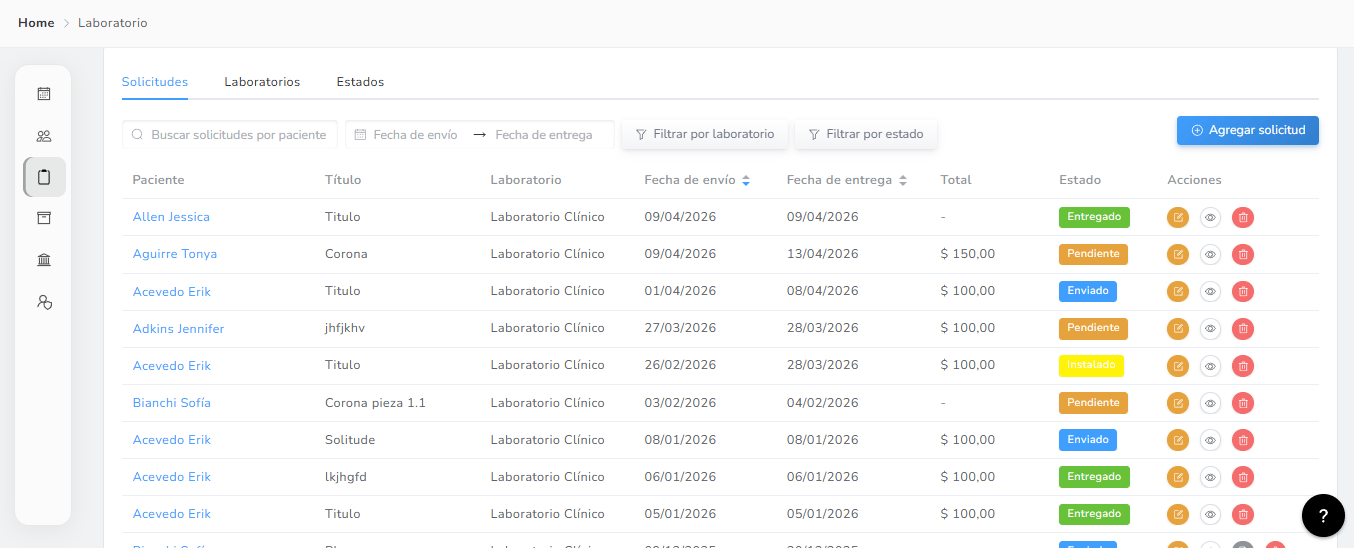This screenshot has width=1354, height=548.
Task: Click the Enviado badge in Solitude row
Action: pyautogui.click(x=1088, y=440)
